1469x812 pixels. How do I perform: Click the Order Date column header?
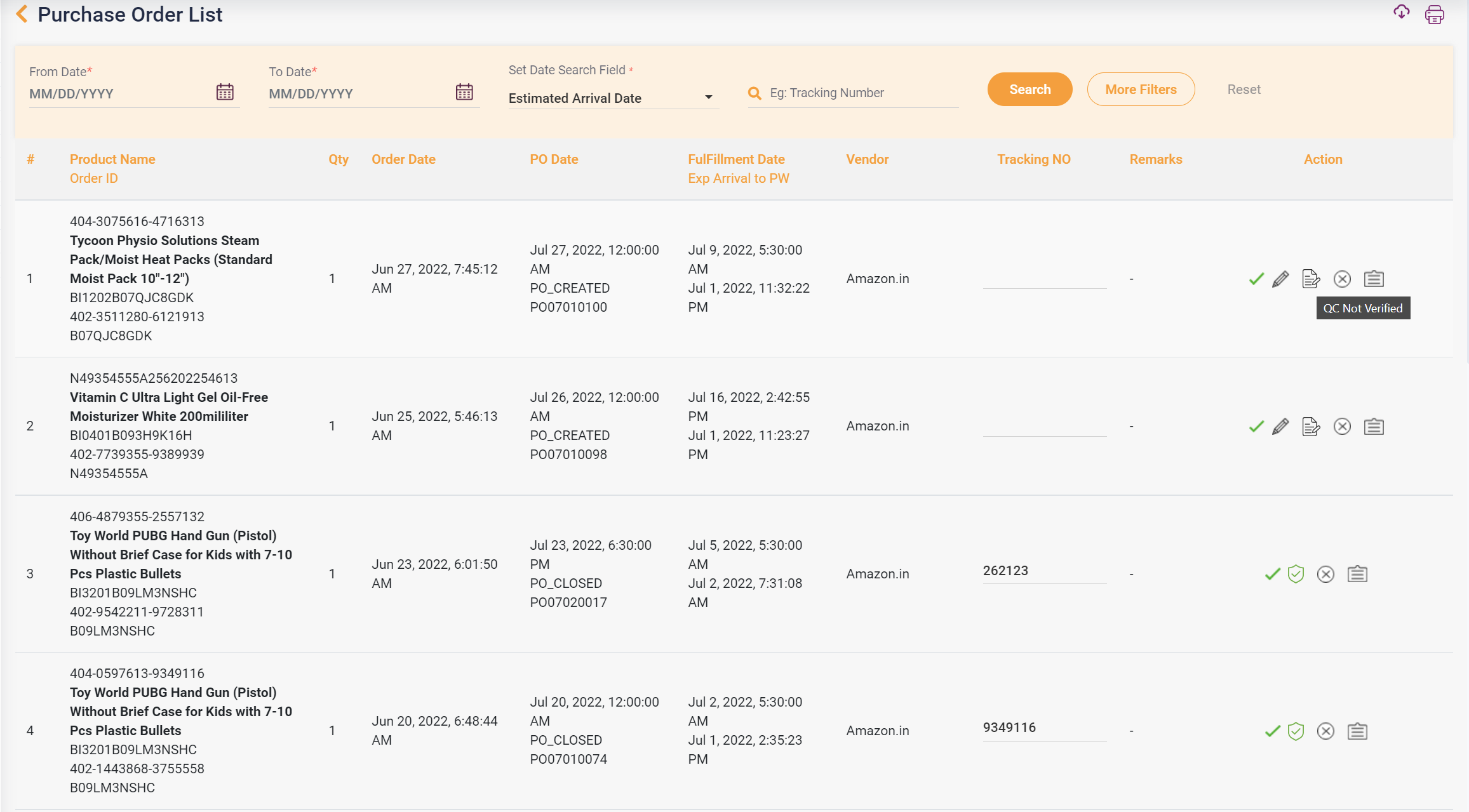click(403, 159)
